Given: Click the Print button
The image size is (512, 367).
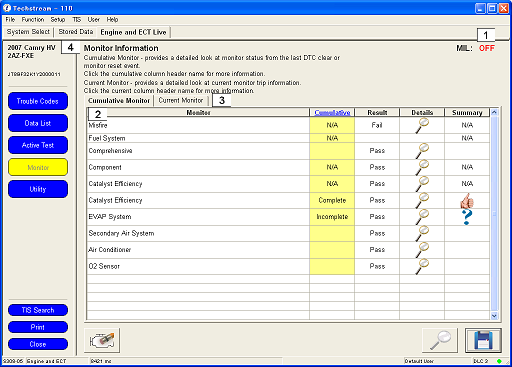Looking at the screenshot, I should coord(38,327).
